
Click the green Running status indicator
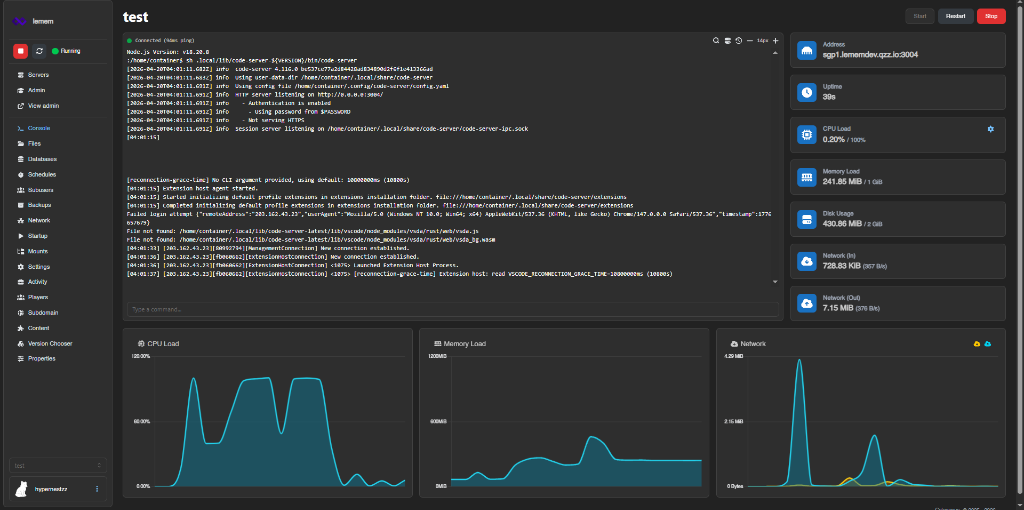pyautogui.click(x=66, y=51)
